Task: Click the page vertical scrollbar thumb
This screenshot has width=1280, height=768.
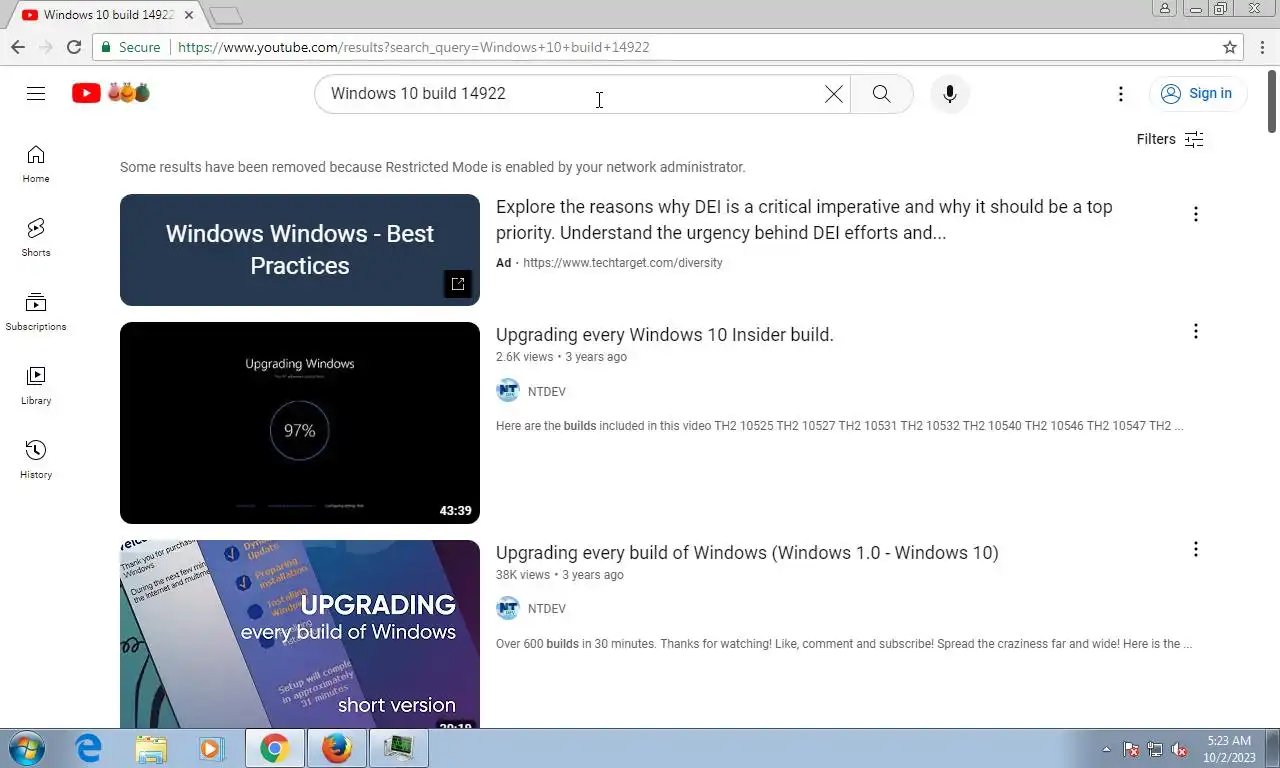Action: click(1272, 100)
